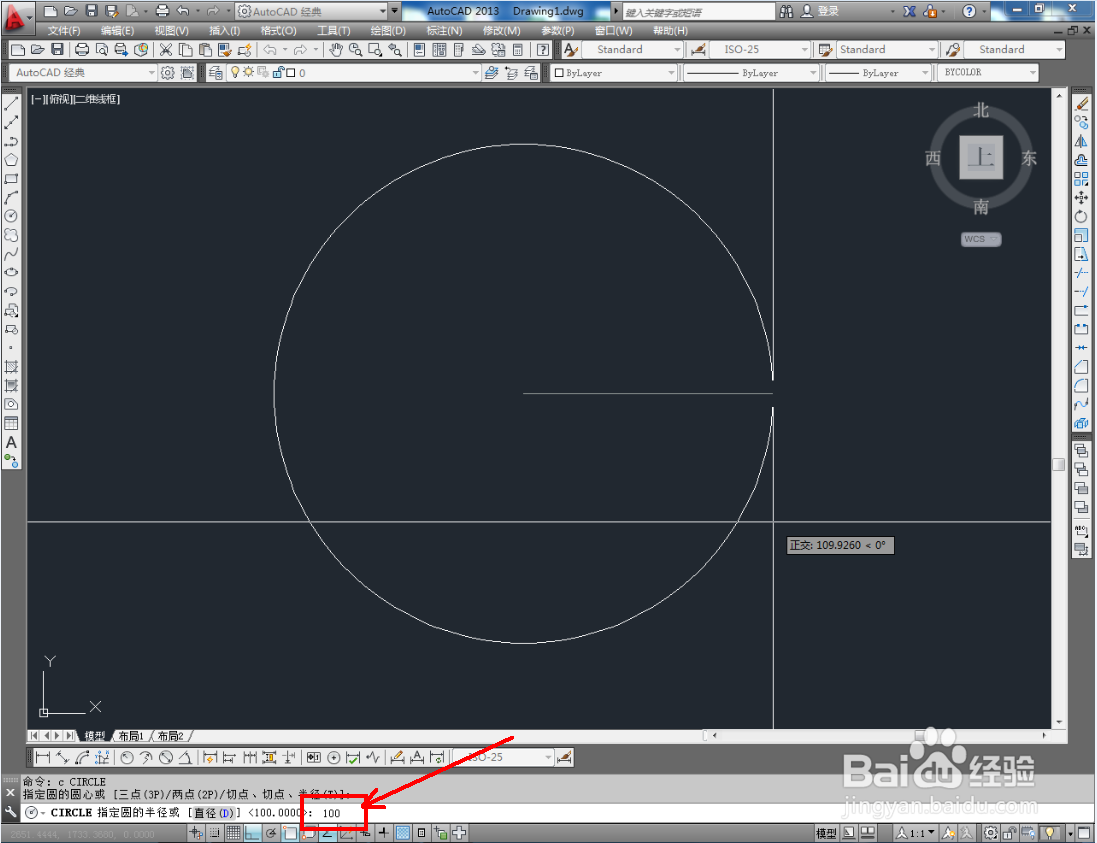Image resolution: width=1097 pixels, height=843 pixels.
Task: Click the Radius dimension tool icon
Action: click(x=127, y=757)
